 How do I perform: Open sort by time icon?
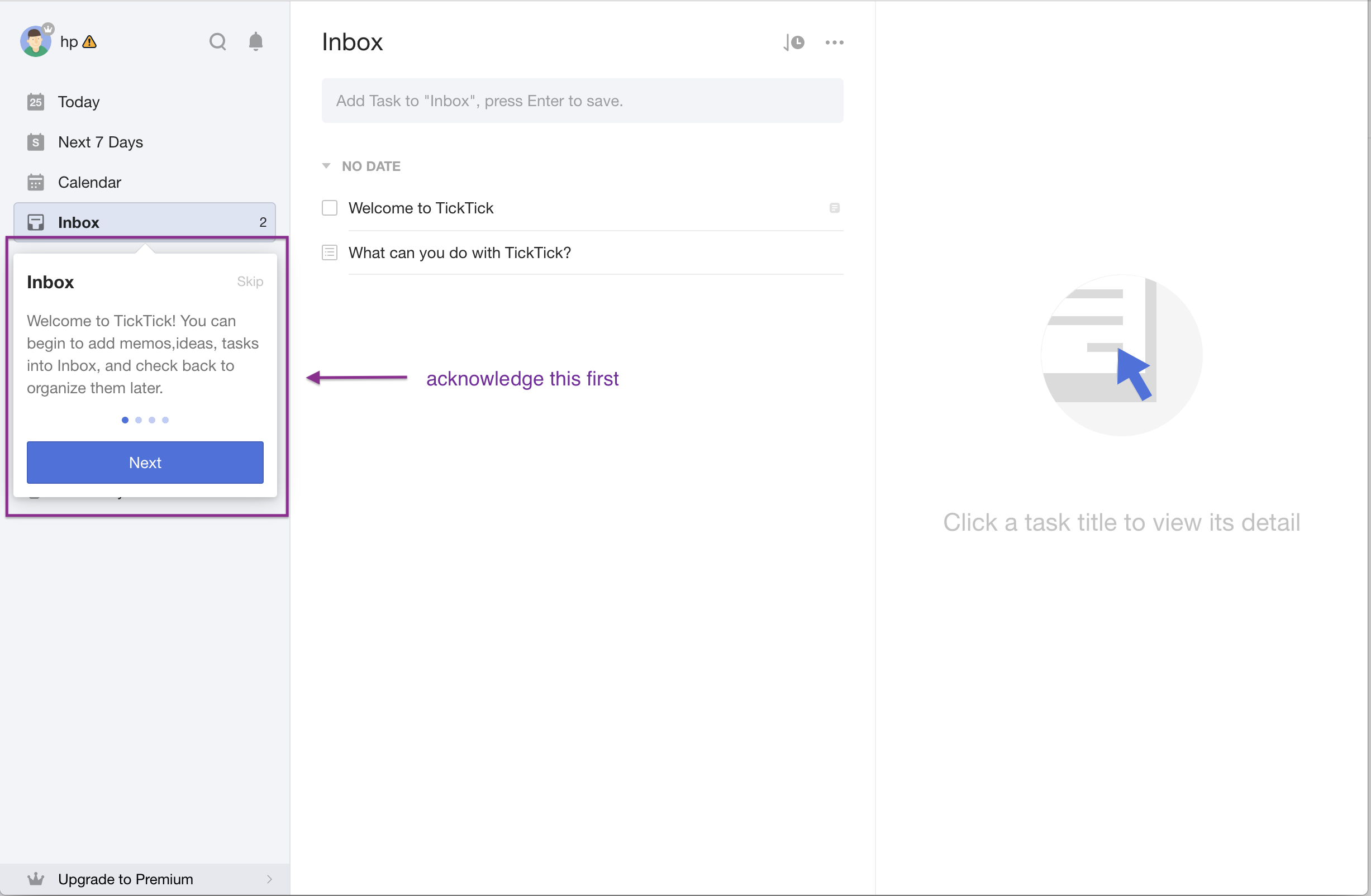793,42
